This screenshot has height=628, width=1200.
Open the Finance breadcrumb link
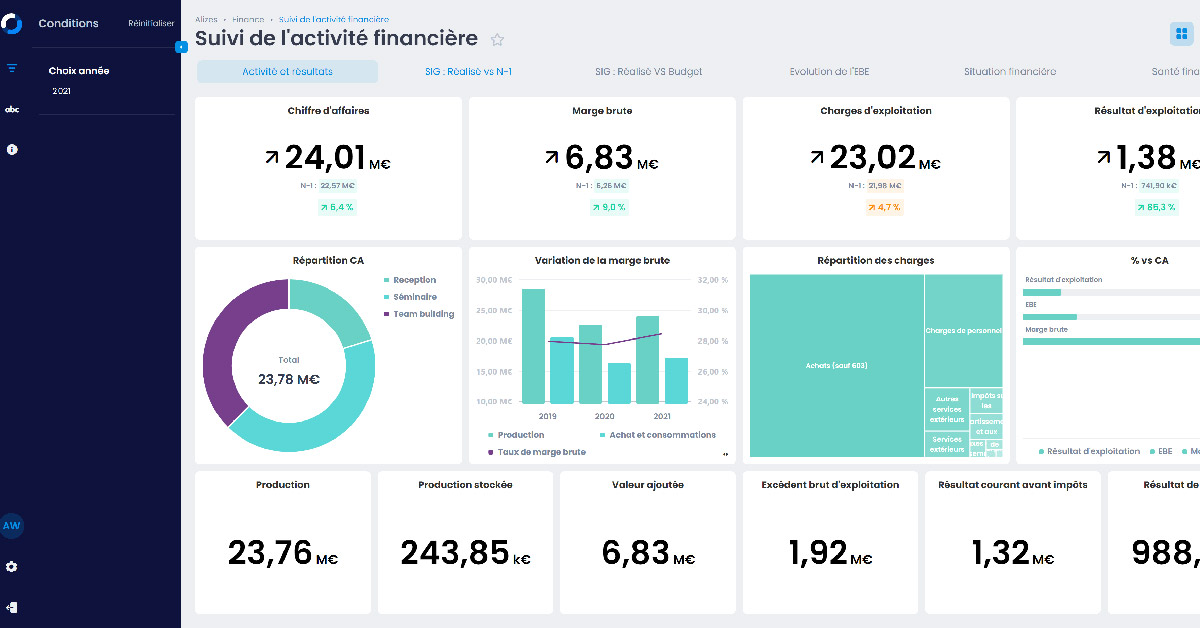[x=247, y=19]
